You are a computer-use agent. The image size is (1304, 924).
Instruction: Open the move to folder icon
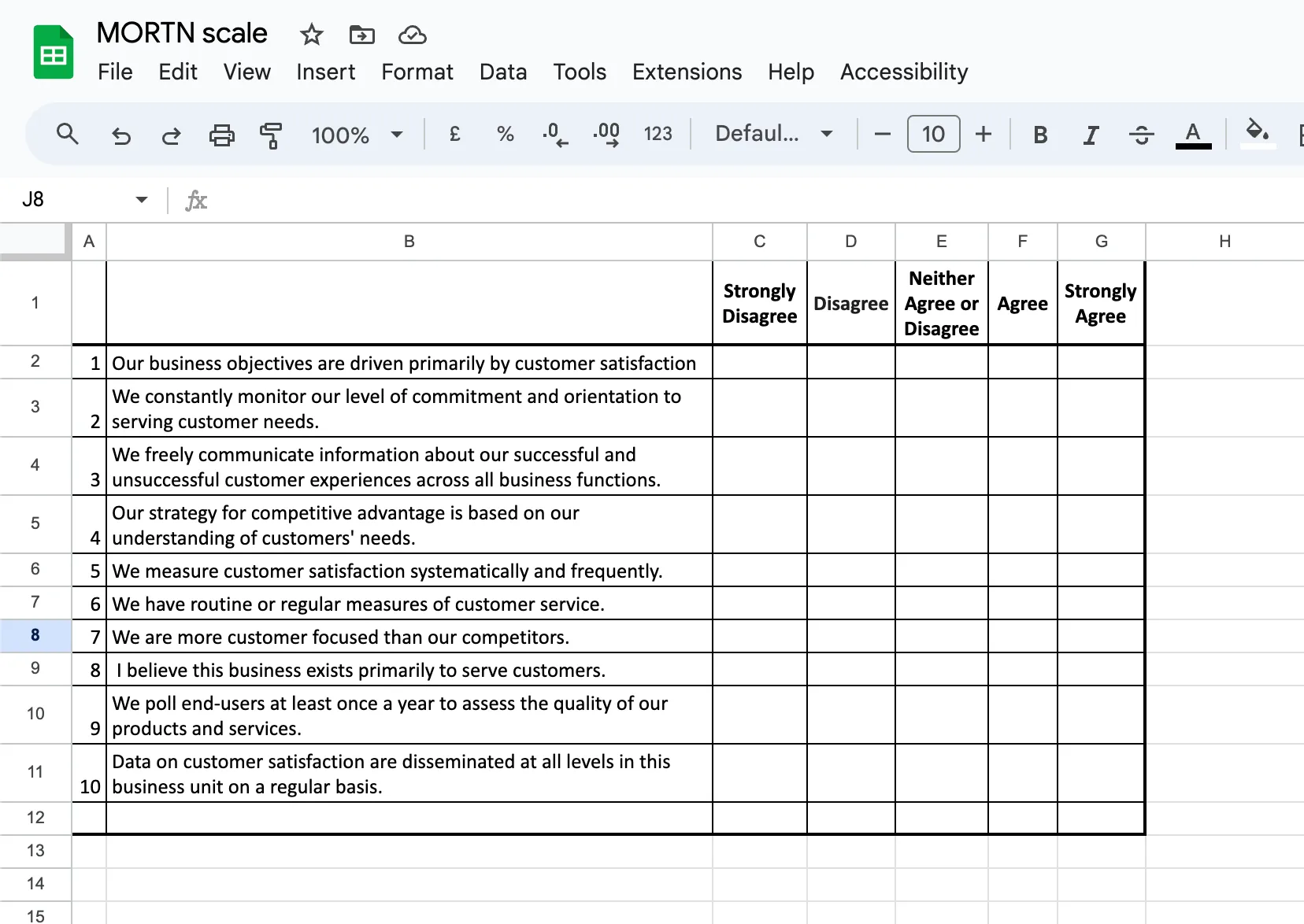pyautogui.click(x=361, y=35)
